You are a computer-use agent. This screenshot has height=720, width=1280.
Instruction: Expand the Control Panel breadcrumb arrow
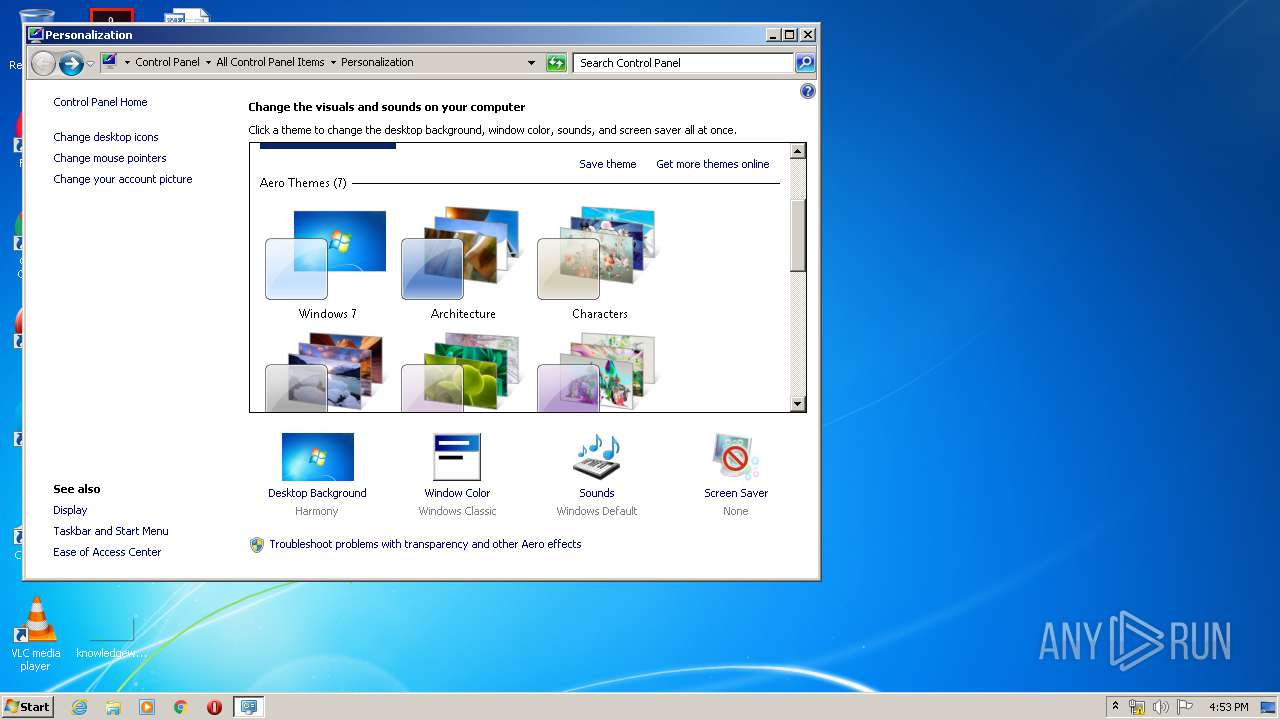click(208, 62)
